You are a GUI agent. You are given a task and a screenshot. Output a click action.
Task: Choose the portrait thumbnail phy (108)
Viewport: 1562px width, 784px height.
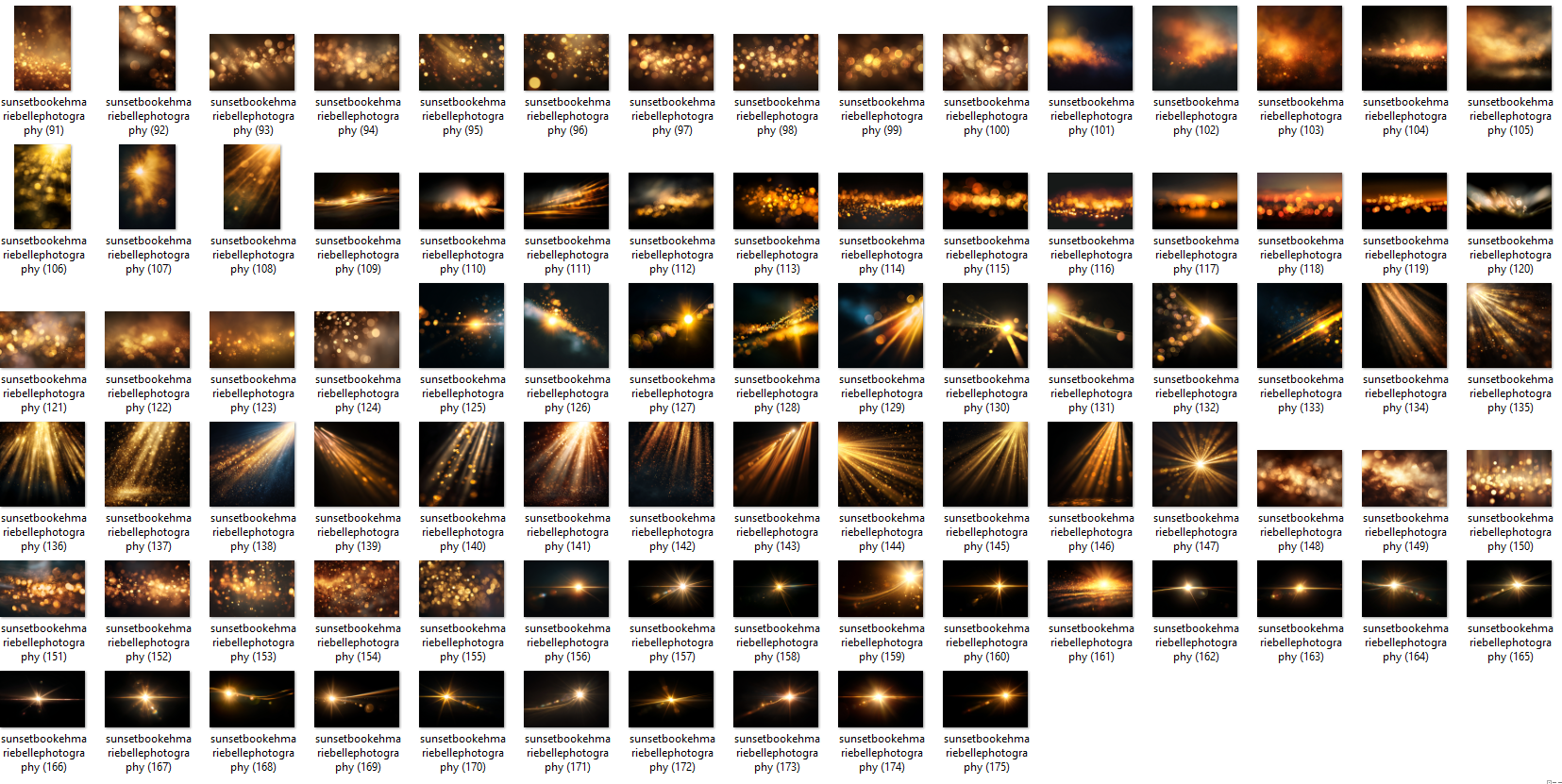[252, 187]
